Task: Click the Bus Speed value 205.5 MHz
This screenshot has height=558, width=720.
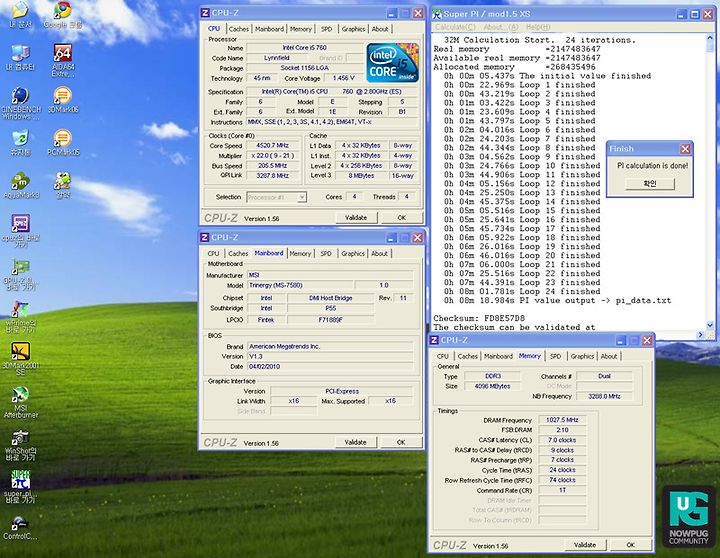Action: (x=273, y=166)
